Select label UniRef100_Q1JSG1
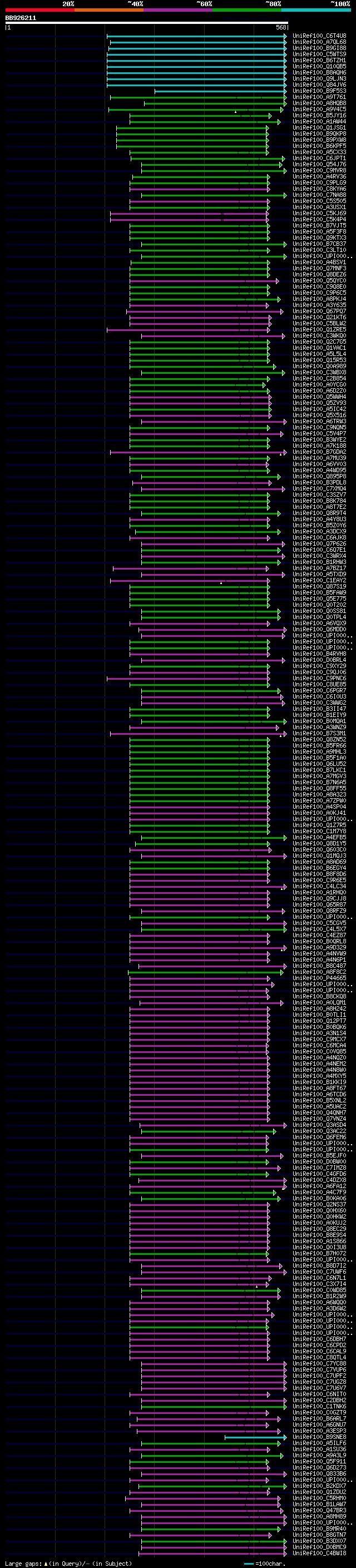The width and height of the screenshot is (356, 1568). 319,128
